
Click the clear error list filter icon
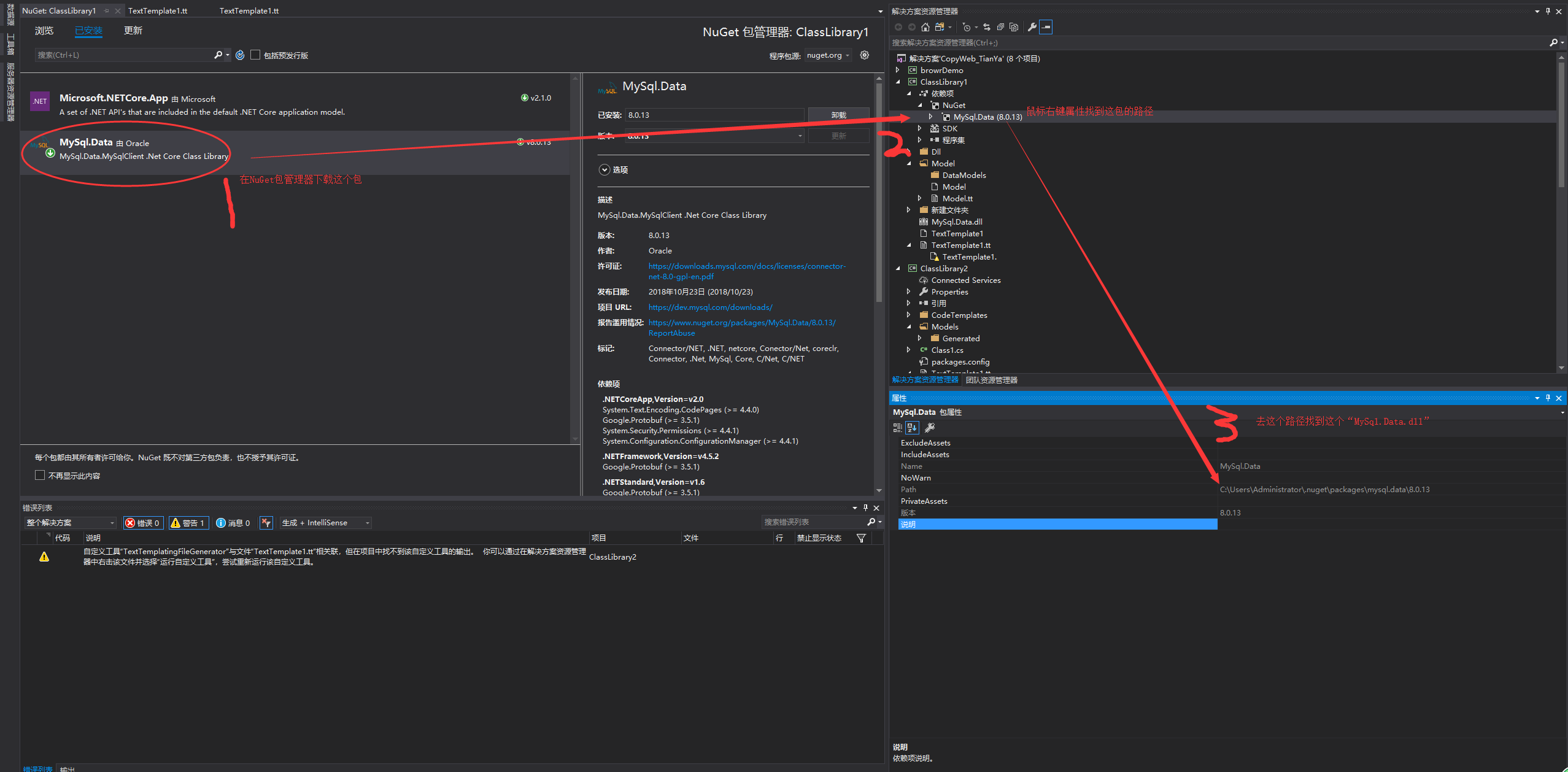(266, 523)
